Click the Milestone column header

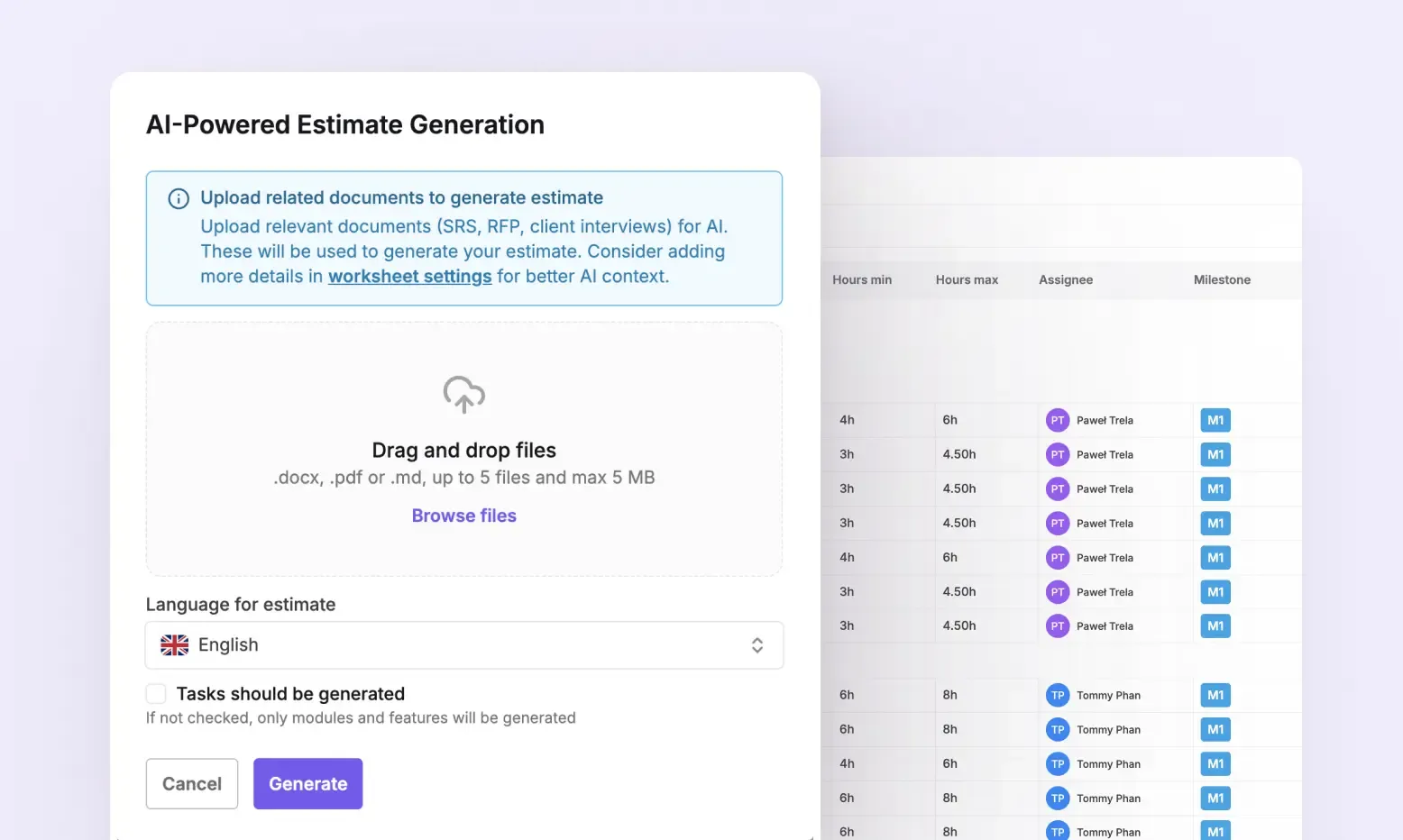click(x=1222, y=279)
